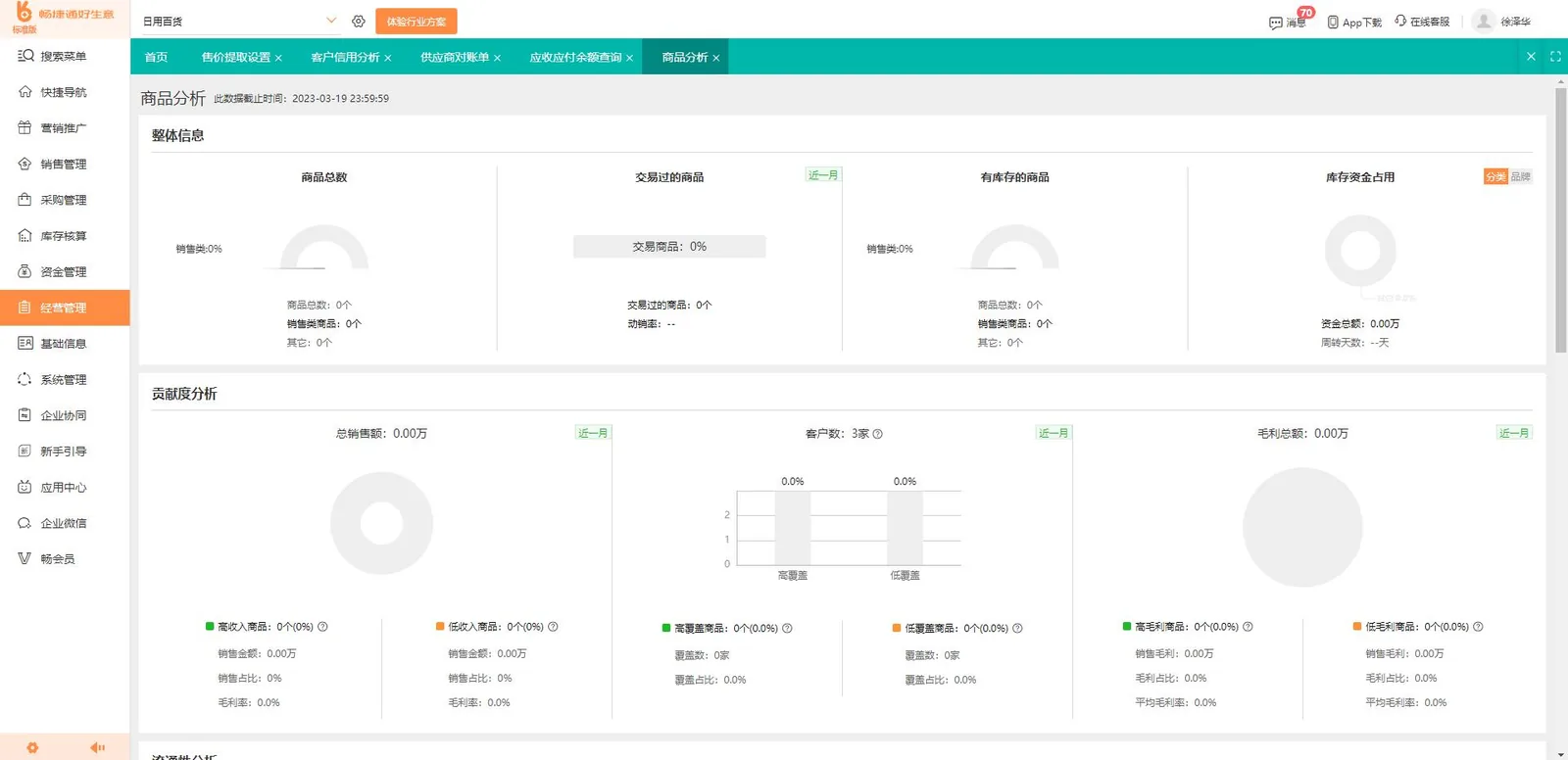Click the vertical scrollbar on the right
The width and height of the screenshot is (1568, 760).
[1561, 221]
